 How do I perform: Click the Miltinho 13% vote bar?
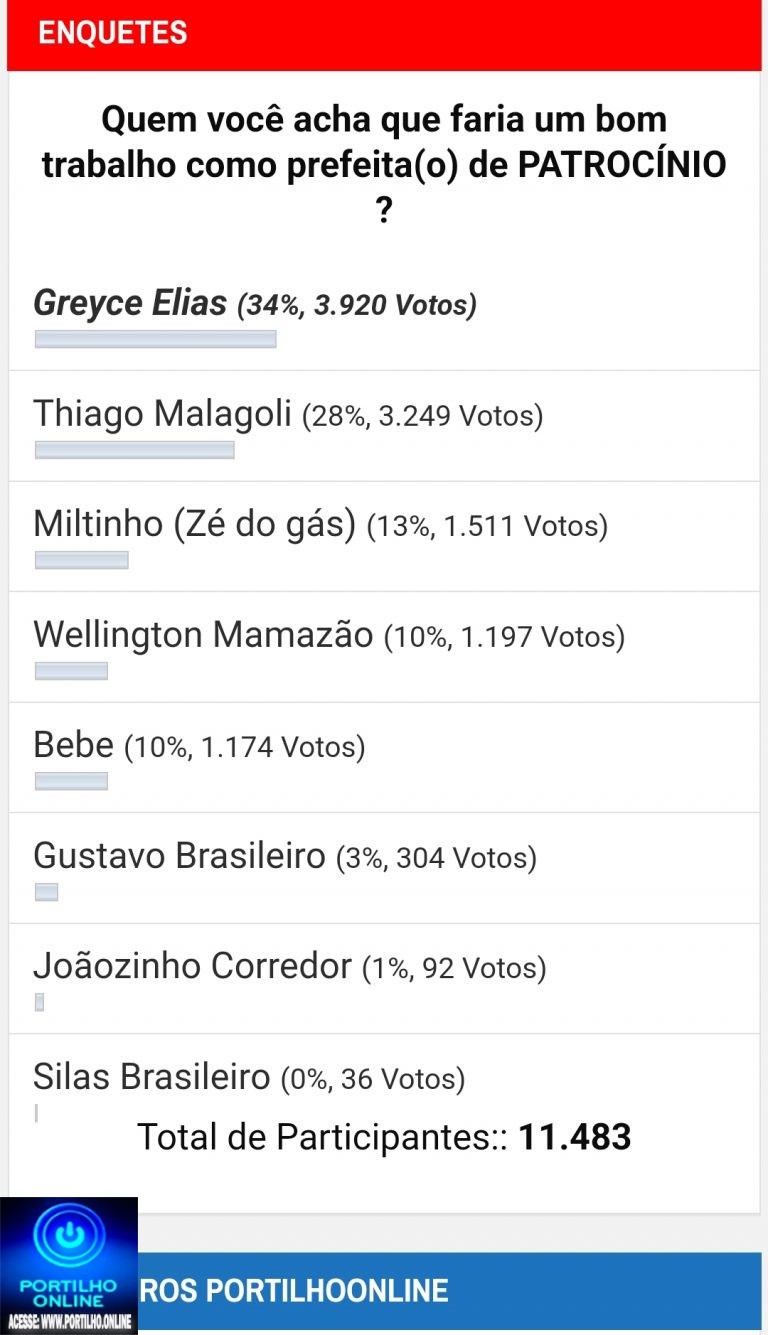[x=81, y=560]
